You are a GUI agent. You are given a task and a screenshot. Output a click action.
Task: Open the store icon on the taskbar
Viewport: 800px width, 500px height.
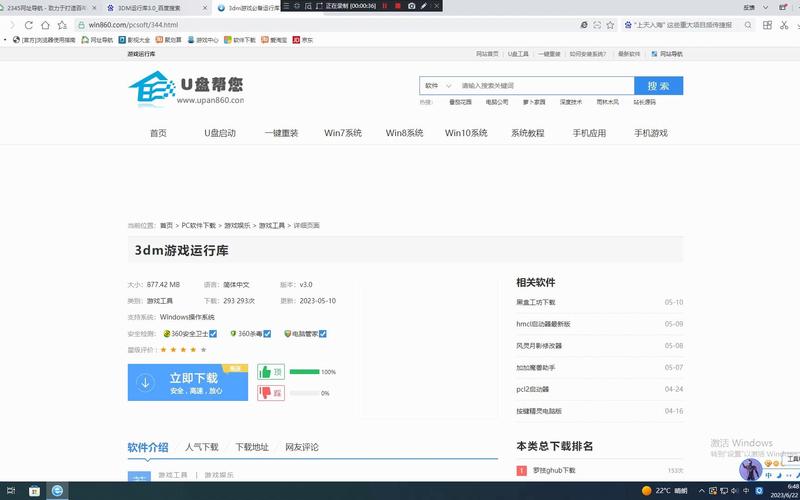coord(34,491)
